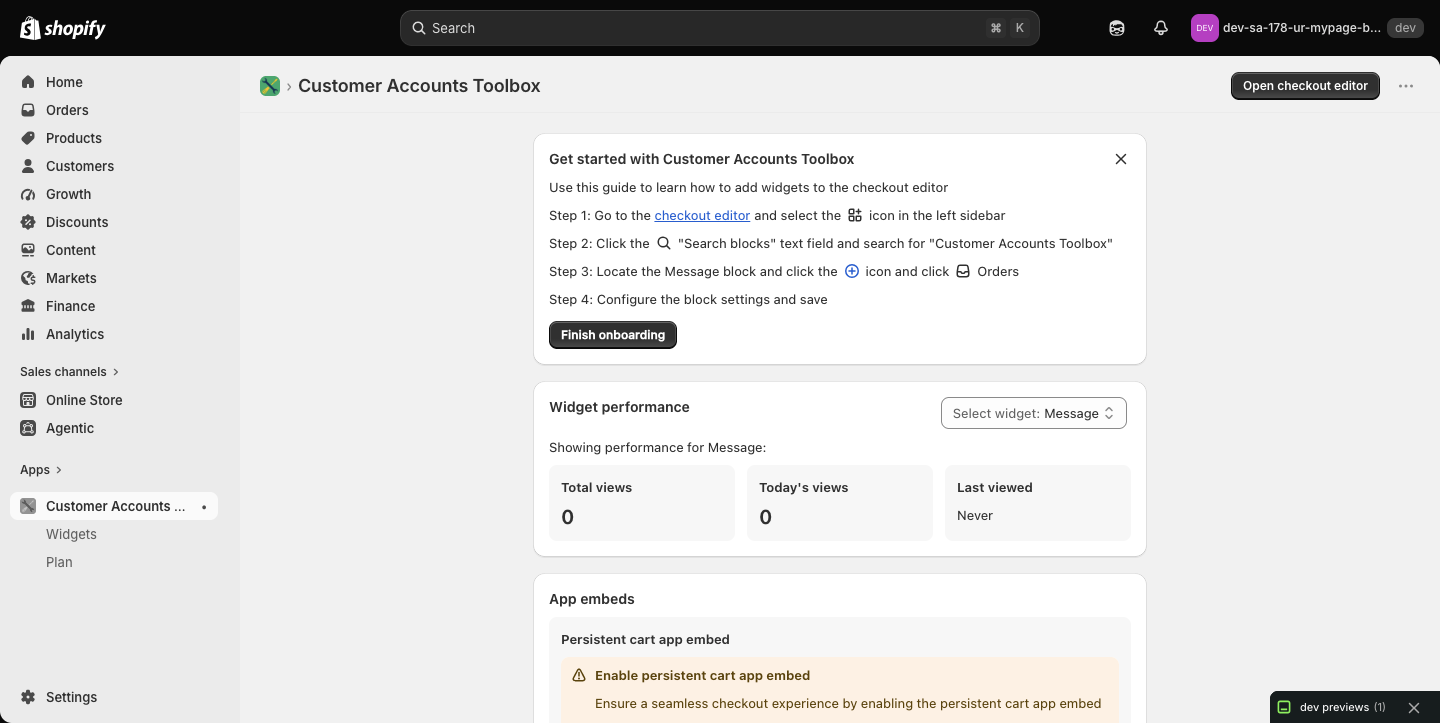Click the Today's views stat card
The height and width of the screenshot is (723, 1440).
coord(840,503)
